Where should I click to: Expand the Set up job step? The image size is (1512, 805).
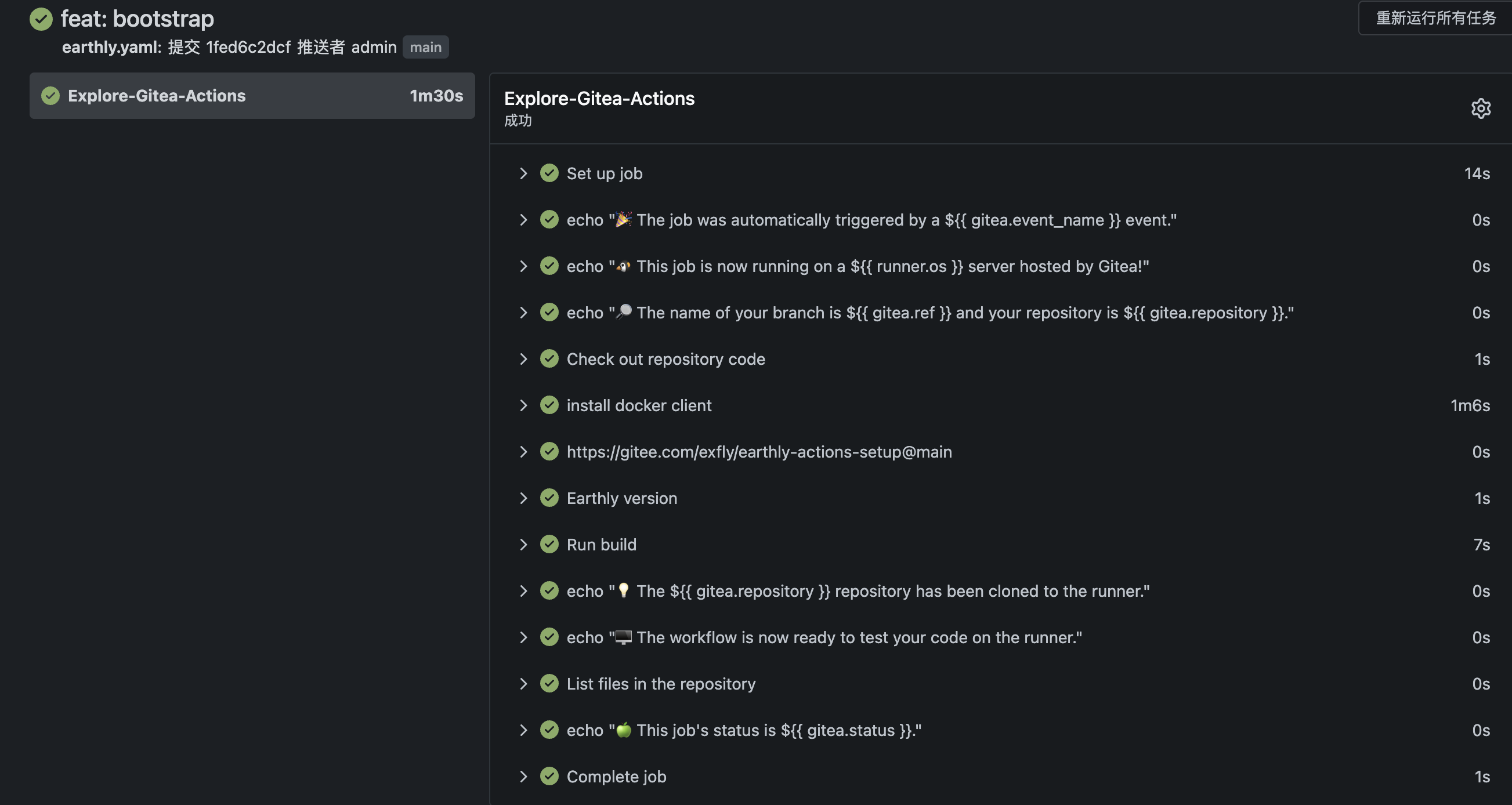pos(523,173)
